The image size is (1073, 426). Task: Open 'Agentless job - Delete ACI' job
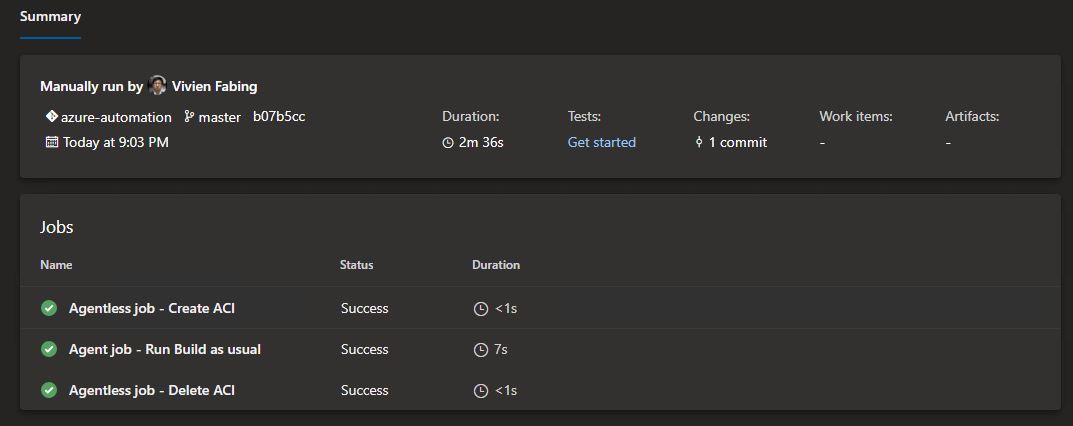click(x=152, y=390)
